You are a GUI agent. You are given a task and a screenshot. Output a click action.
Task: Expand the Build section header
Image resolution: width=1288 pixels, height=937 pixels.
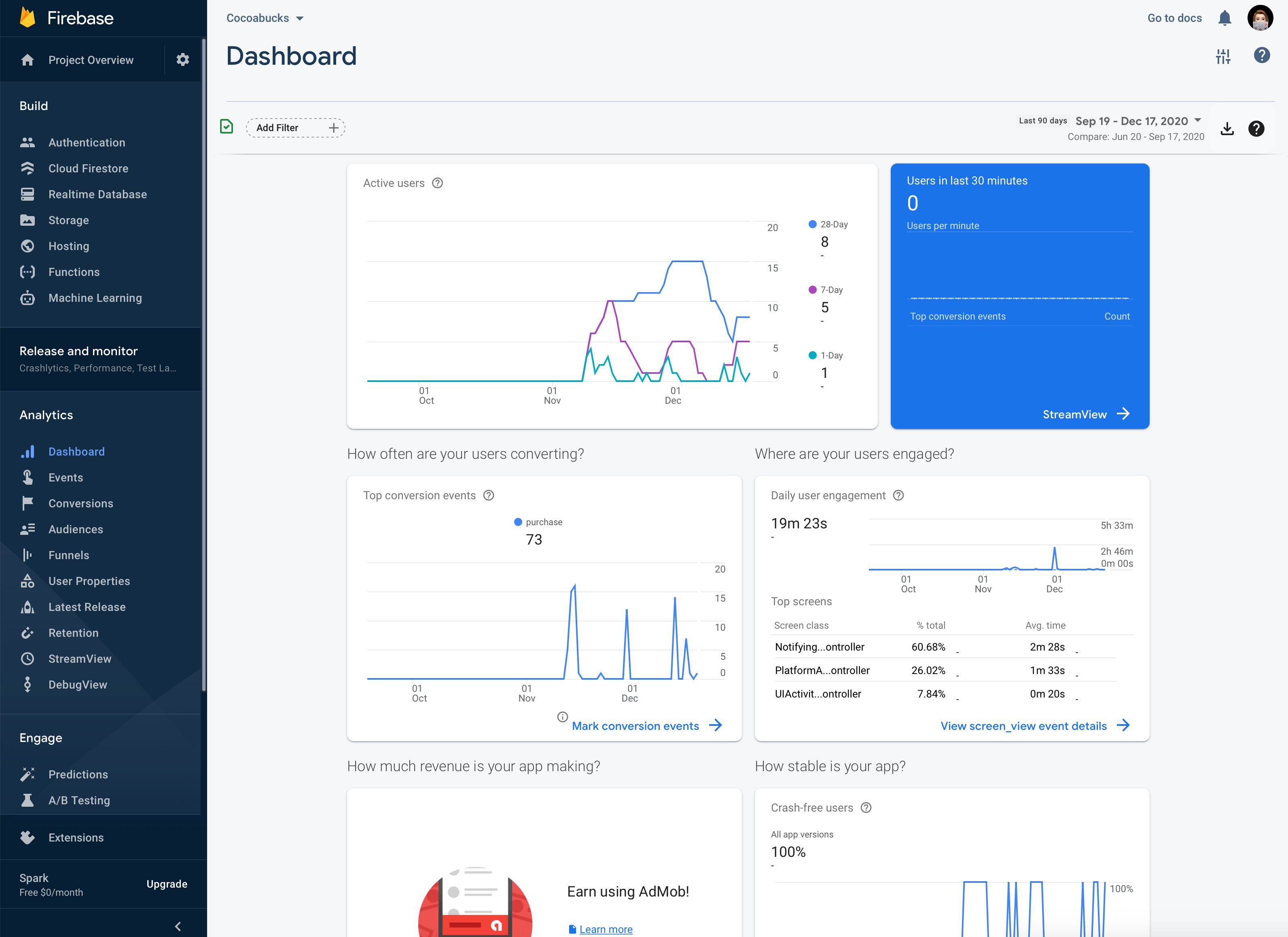[x=34, y=106]
